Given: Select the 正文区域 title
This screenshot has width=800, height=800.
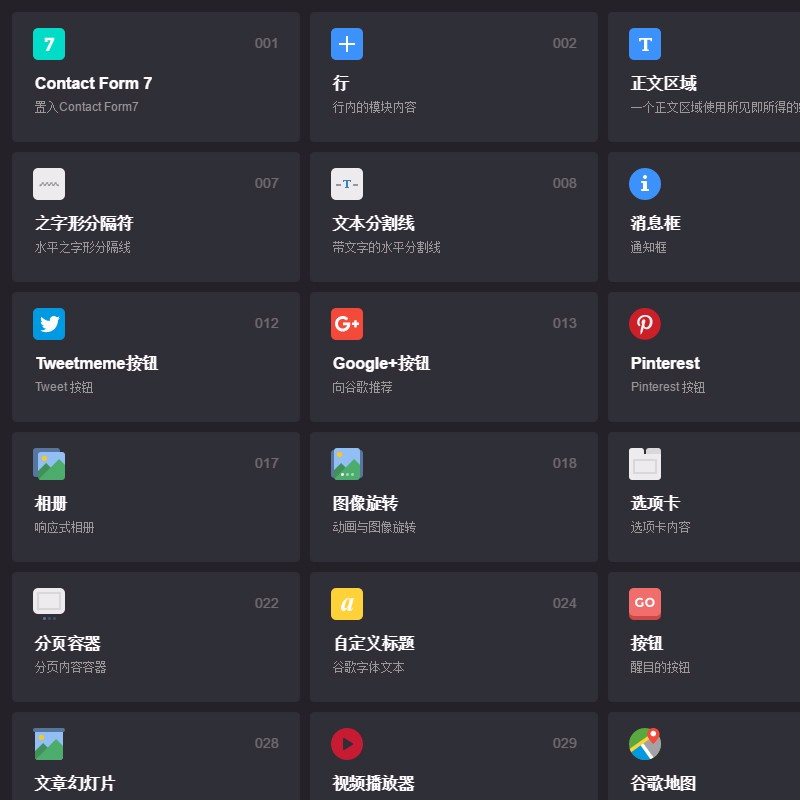Looking at the screenshot, I should [x=663, y=83].
